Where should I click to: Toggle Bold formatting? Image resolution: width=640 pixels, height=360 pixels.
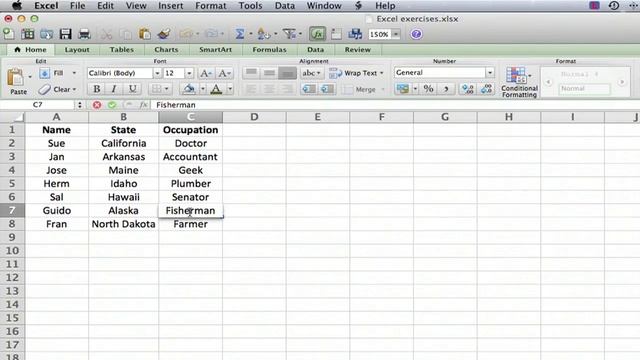97,89
